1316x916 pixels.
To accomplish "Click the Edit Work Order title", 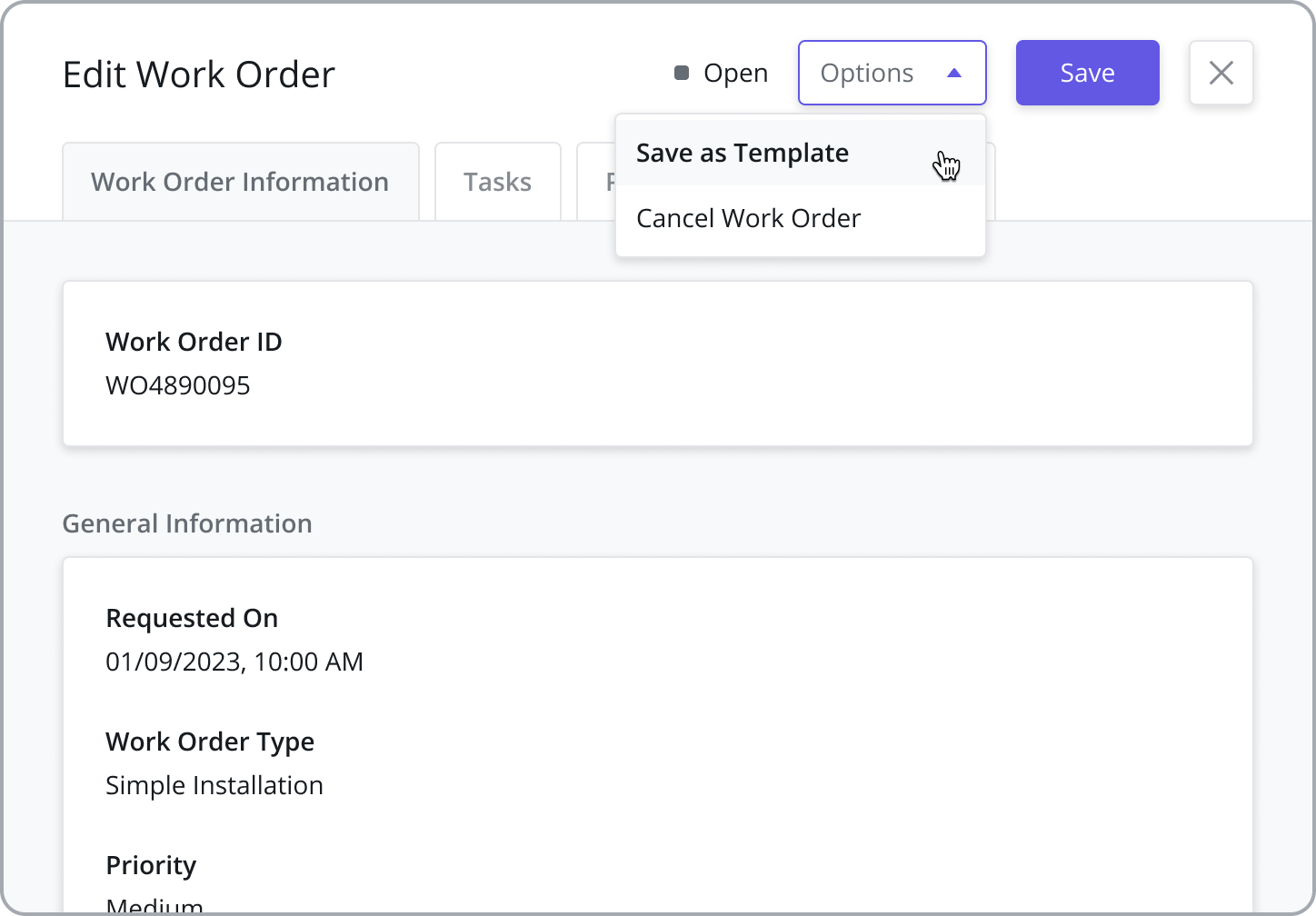I will click(x=198, y=75).
